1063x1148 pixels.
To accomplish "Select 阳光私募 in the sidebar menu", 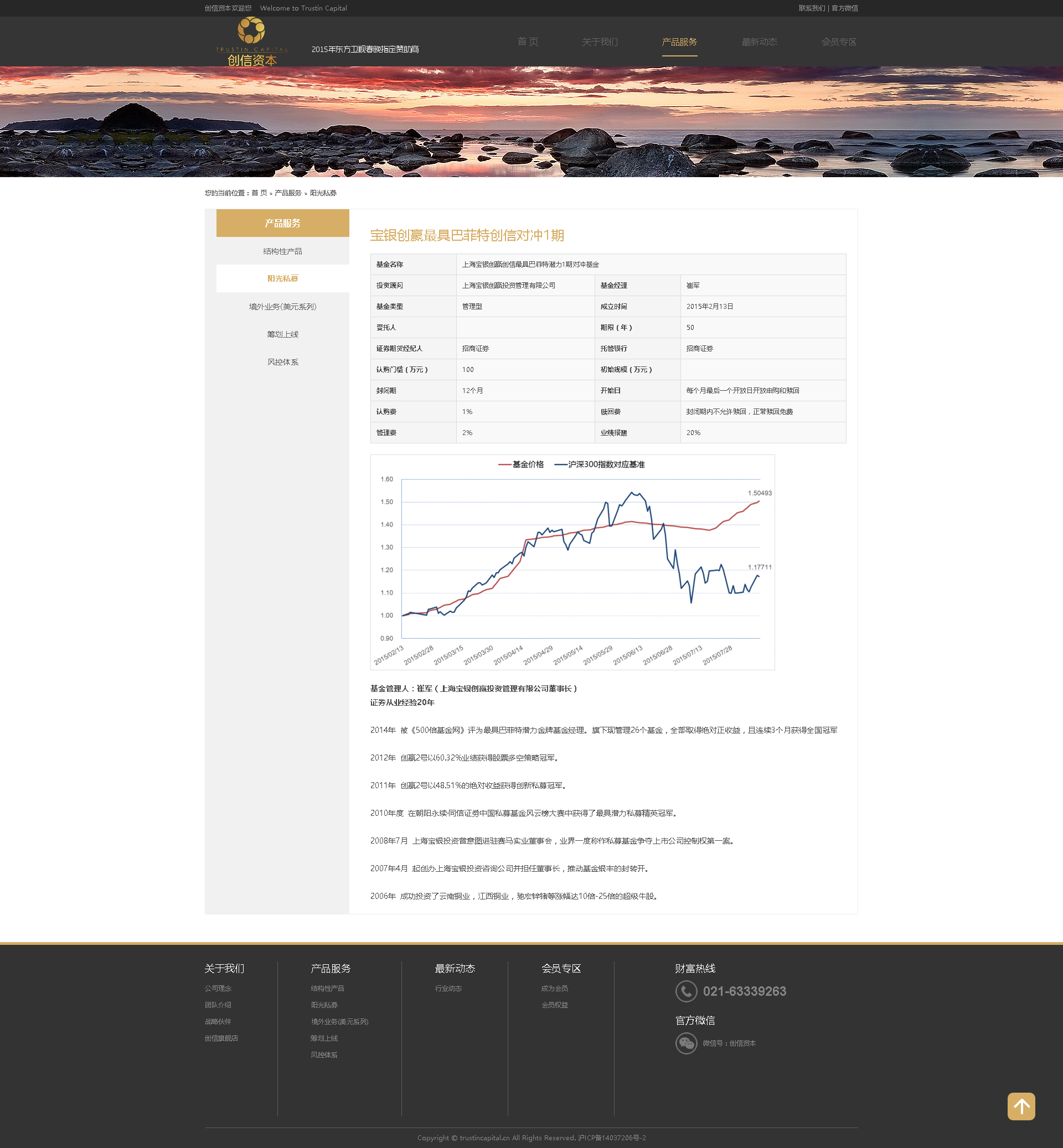I will point(282,278).
